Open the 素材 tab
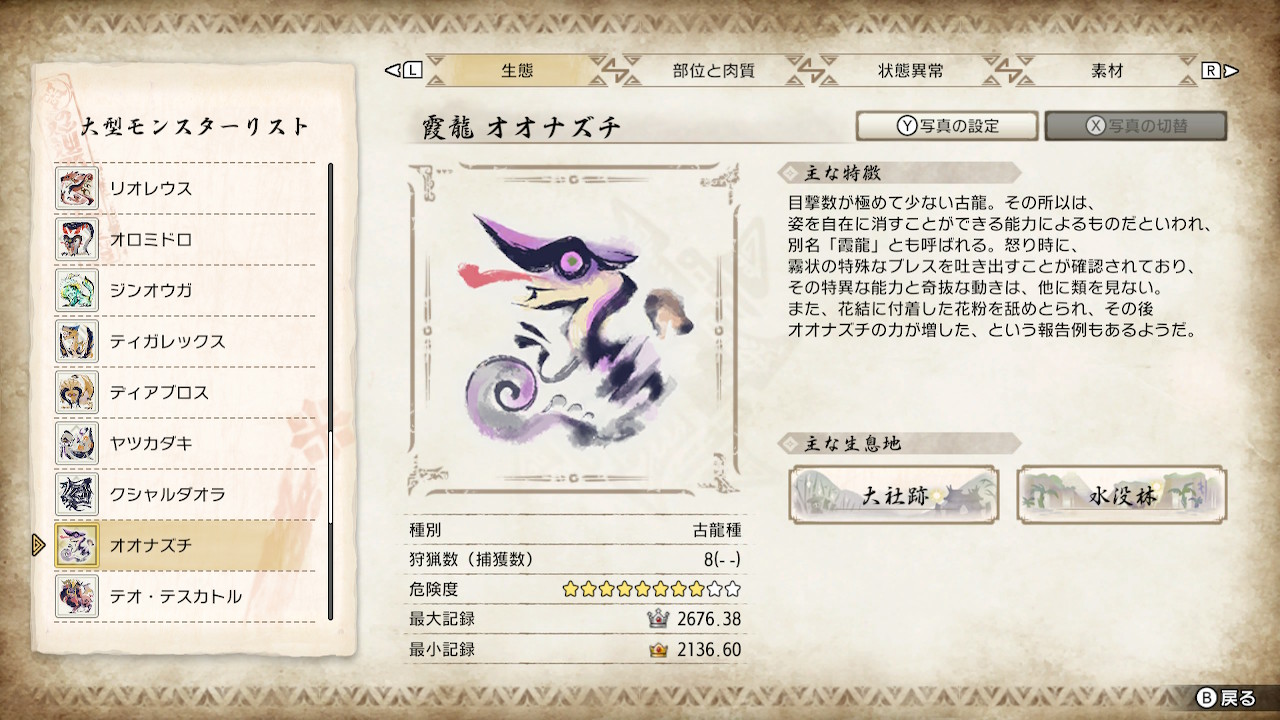This screenshot has height=720, width=1280. pyautogui.click(x=1107, y=71)
